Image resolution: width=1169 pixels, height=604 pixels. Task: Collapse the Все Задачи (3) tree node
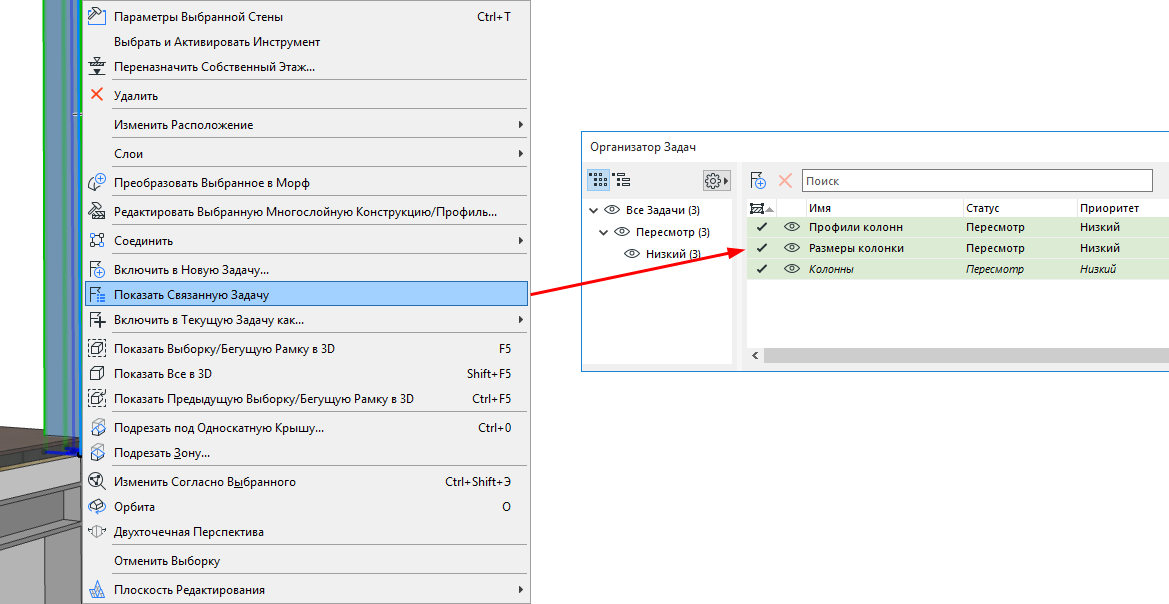593,210
